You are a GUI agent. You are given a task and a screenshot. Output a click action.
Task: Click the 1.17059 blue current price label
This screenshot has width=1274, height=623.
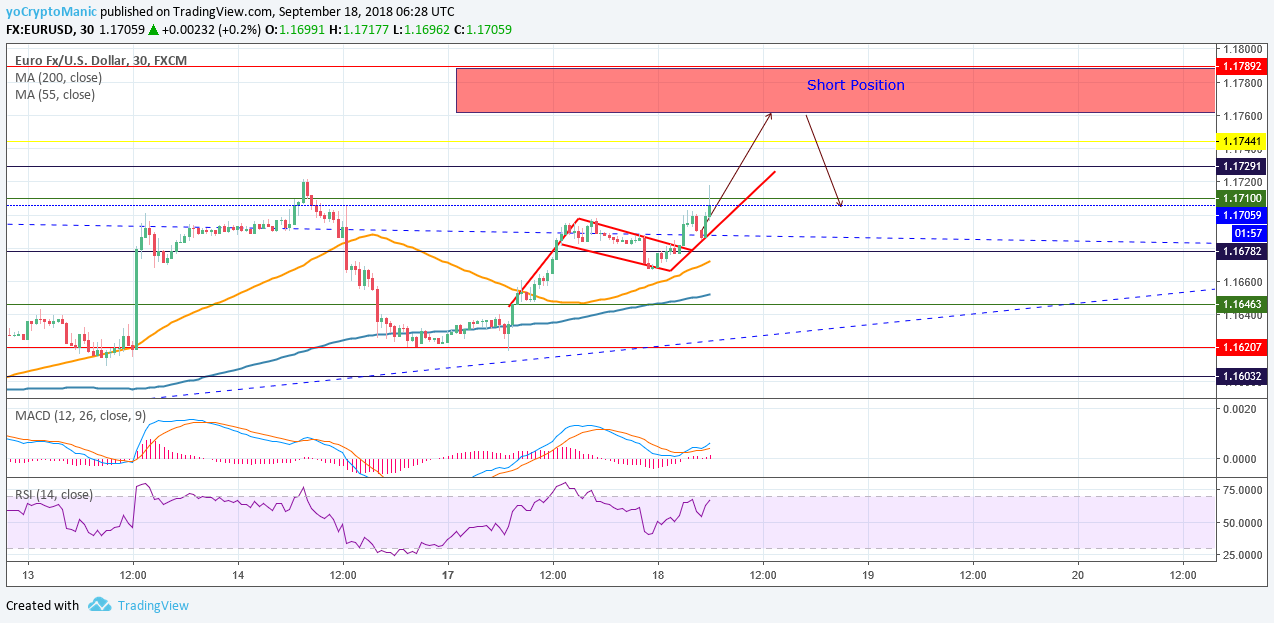[x=1240, y=215]
